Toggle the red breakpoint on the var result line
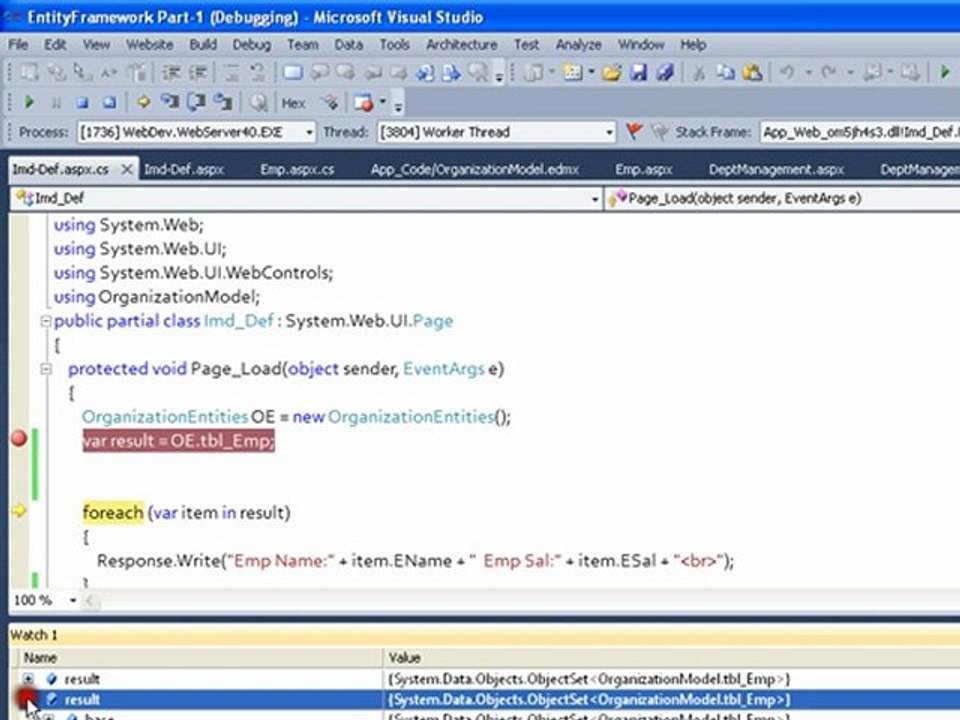Screen dimensions: 960x720 click(x=19, y=438)
